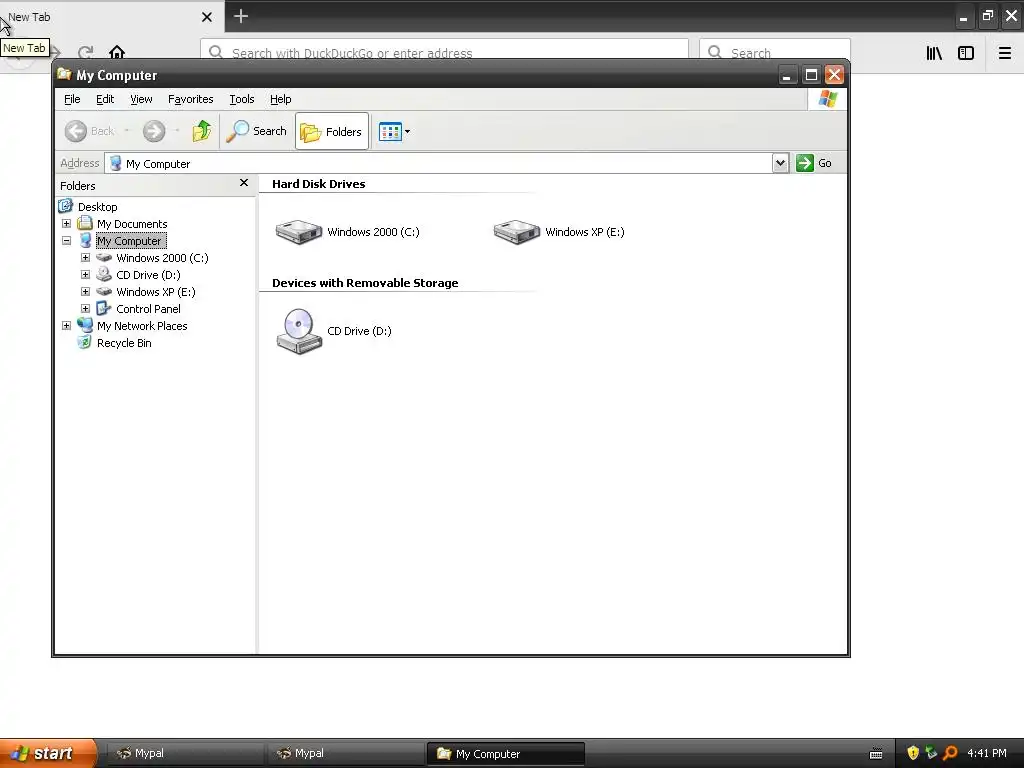The width and height of the screenshot is (1024, 768).
Task: Click the Back arrow button
Action: (x=76, y=131)
